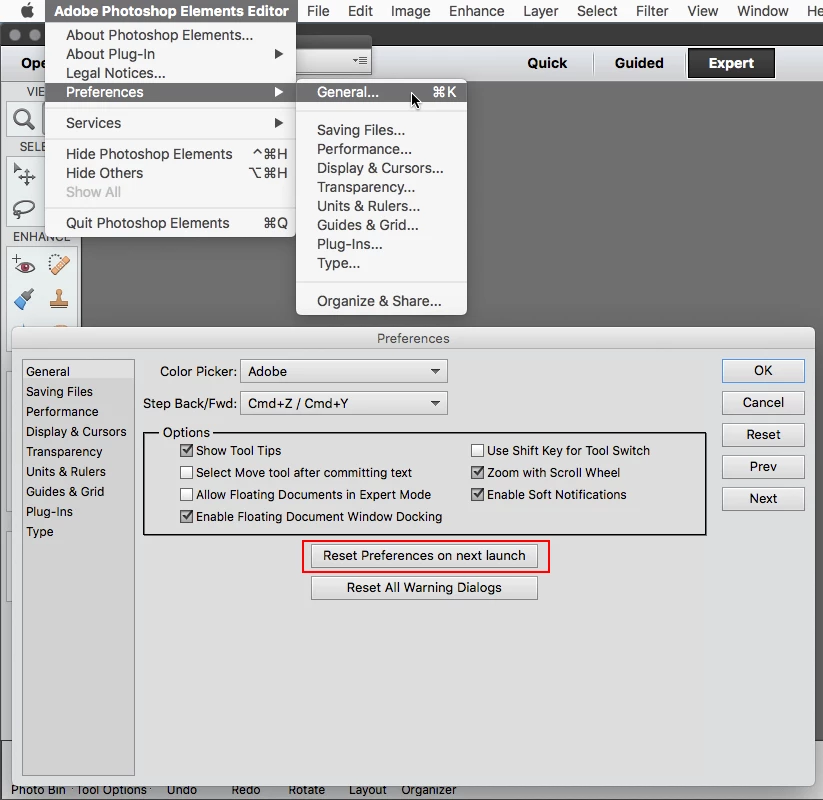Open the Edit menu
The width and height of the screenshot is (823, 800).
tap(360, 11)
